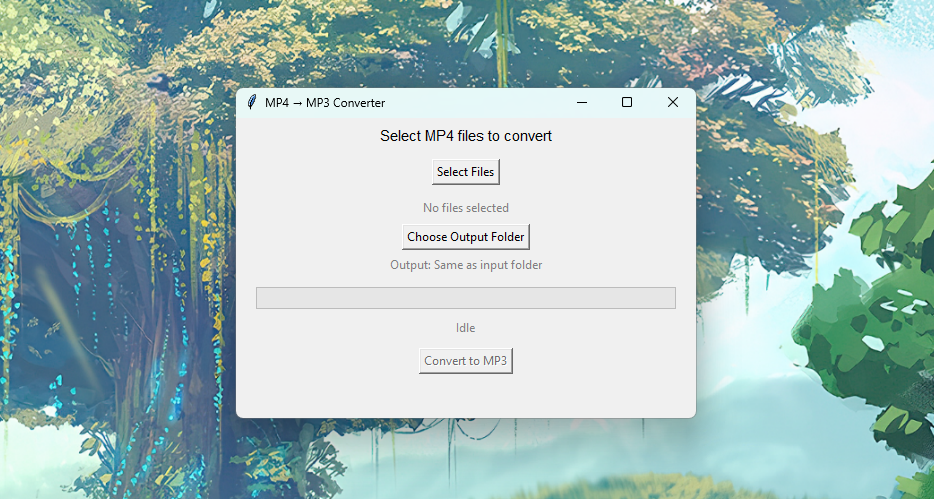Click blank window area below Convert to MP3
The width and height of the screenshot is (934, 499).
(465, 395)
